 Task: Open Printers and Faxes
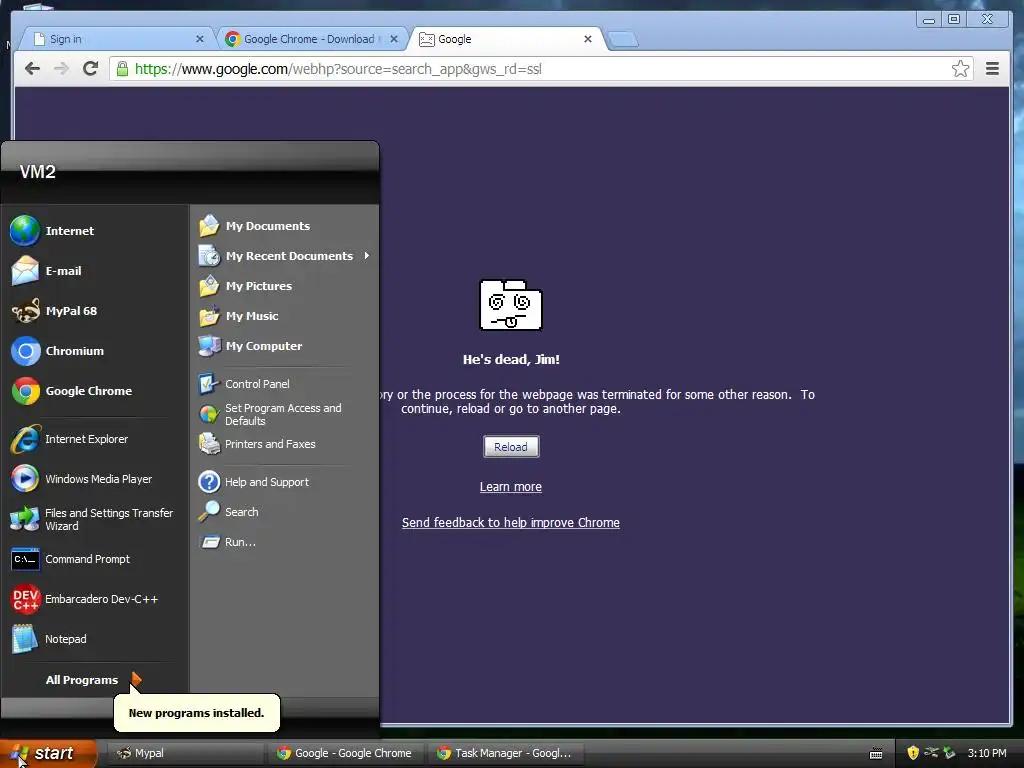coord(285,444)
